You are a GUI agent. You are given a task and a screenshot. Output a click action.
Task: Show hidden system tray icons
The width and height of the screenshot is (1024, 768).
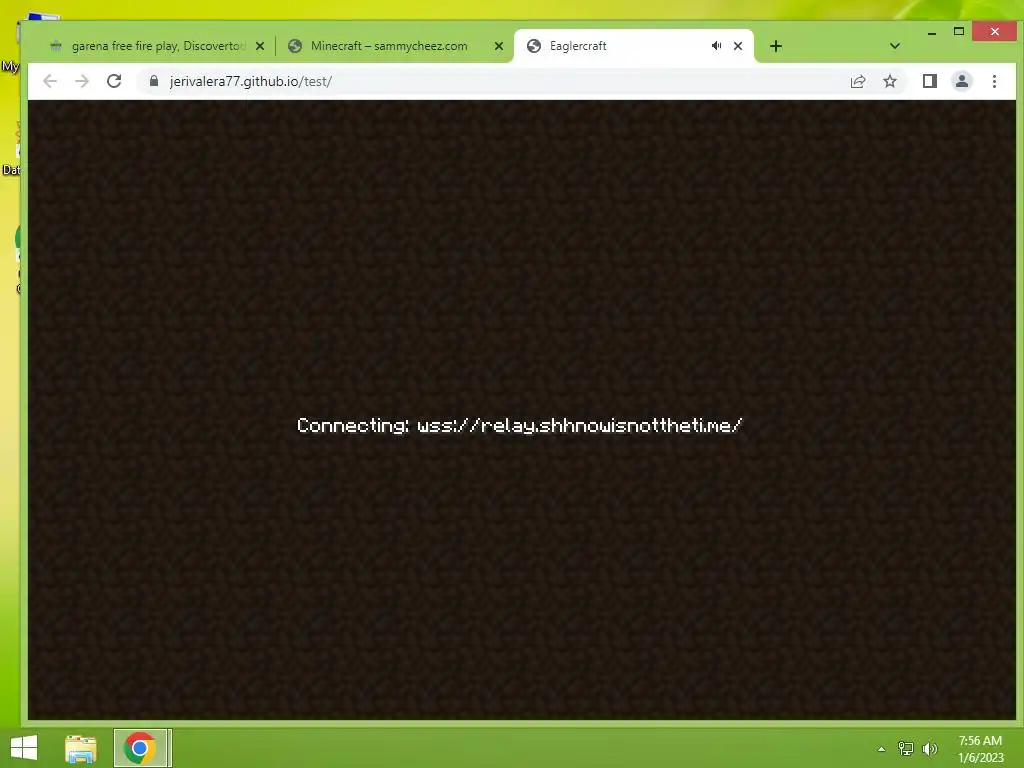(x=881, y=749)
